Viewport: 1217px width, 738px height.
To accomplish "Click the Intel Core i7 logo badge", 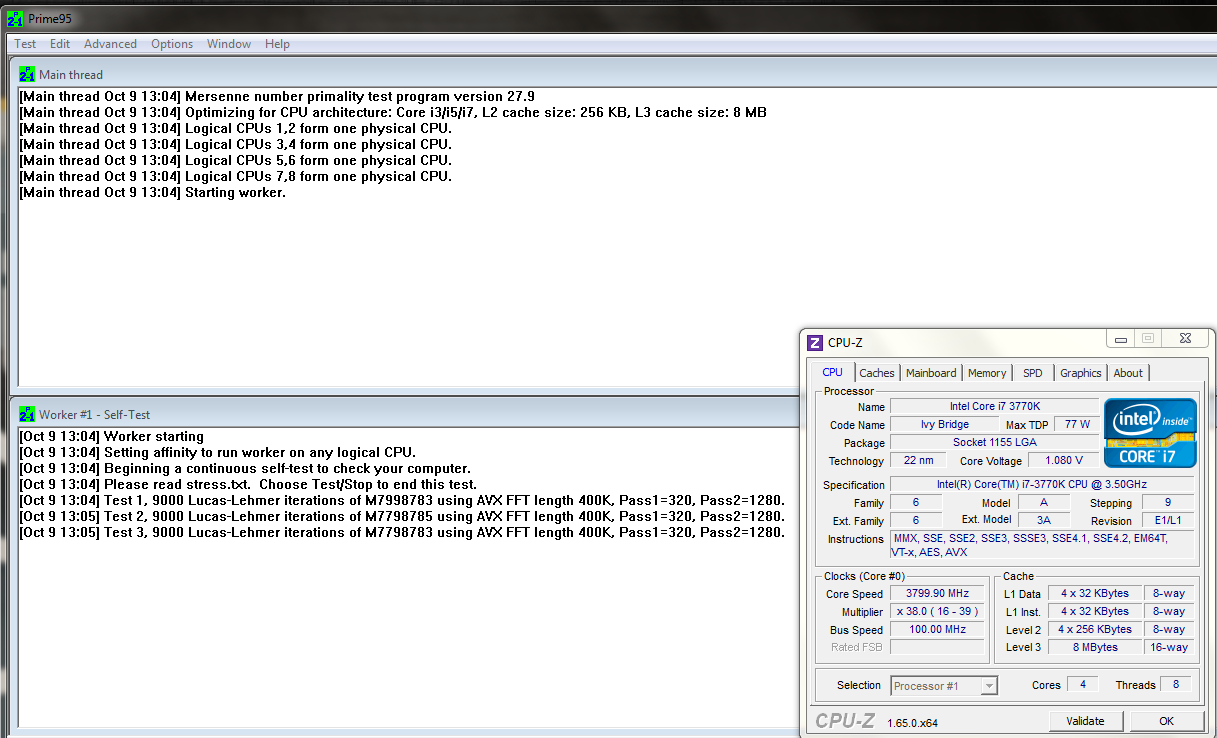I will coord(1150,432).
